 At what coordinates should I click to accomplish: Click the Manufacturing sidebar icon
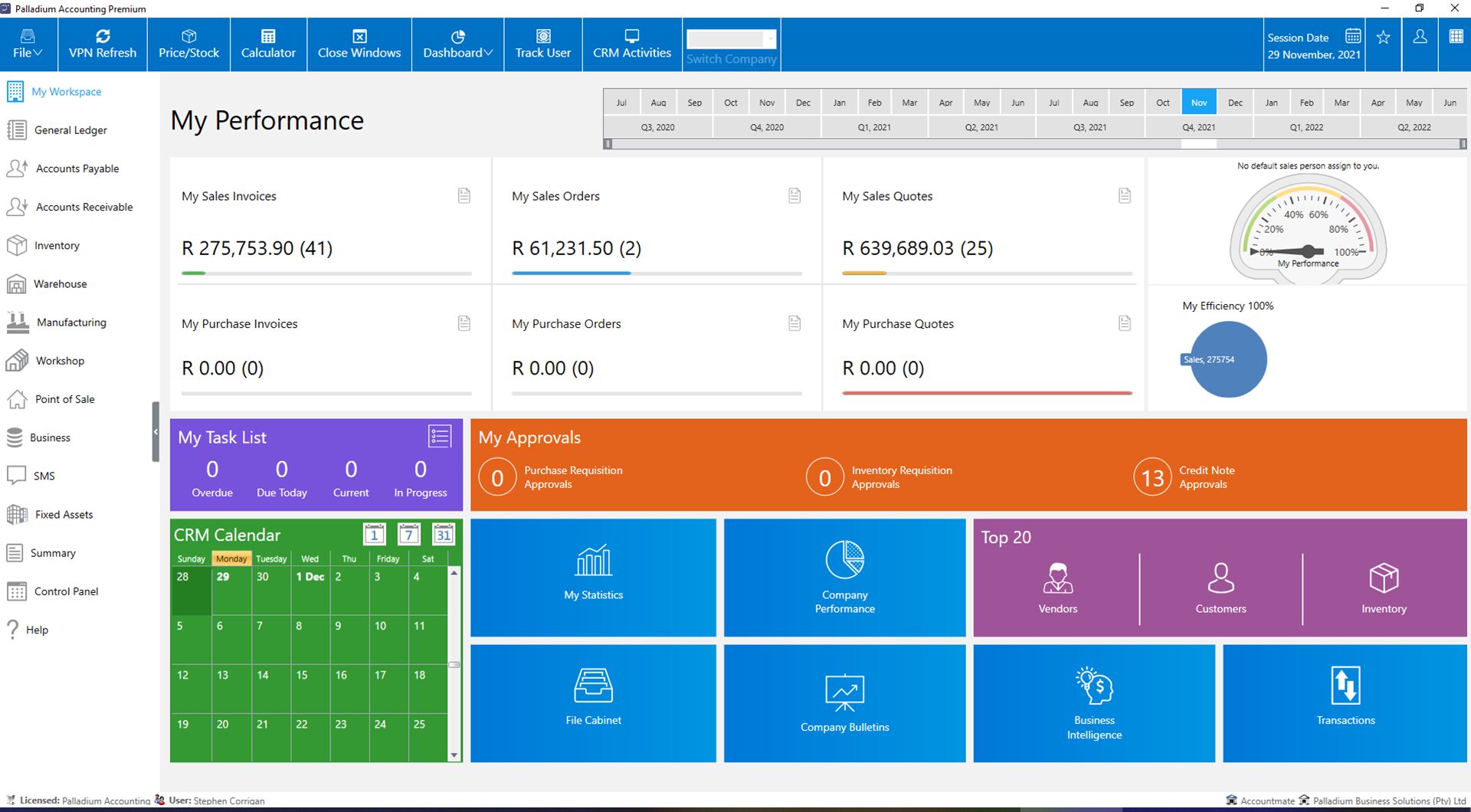[17, 323]
